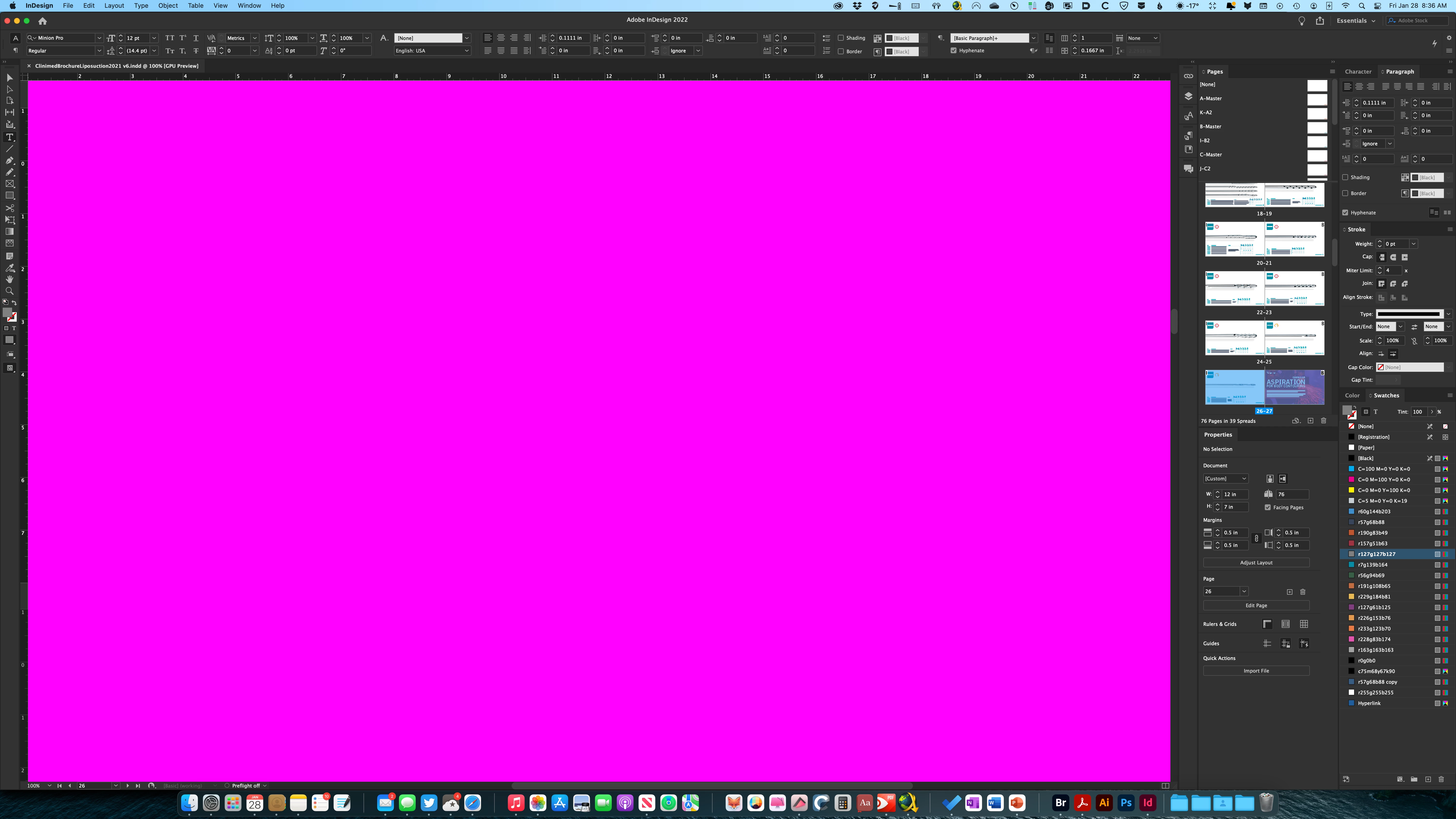Open the stroke Weight dropdown
Screen dimensions: 1456x819
click(x=1413, y=244)
